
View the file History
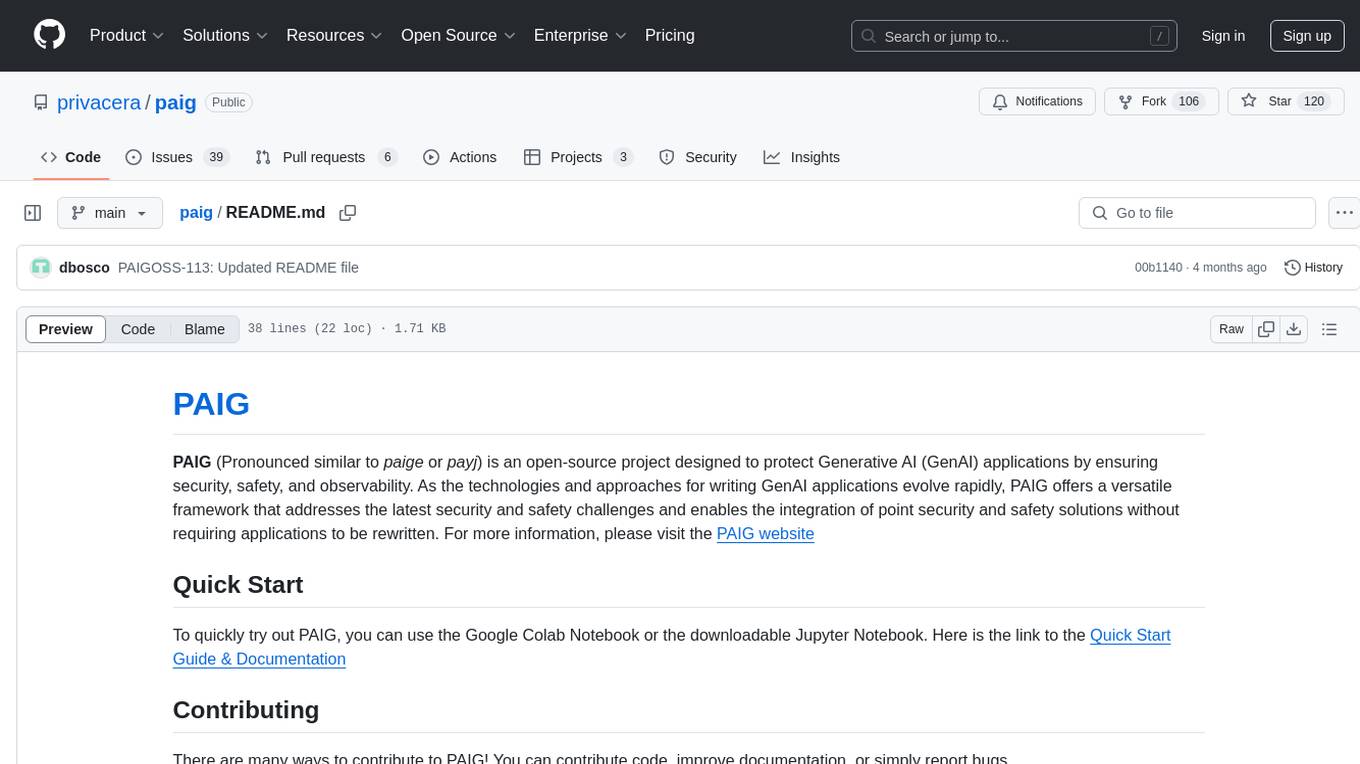pos(1313,267)
